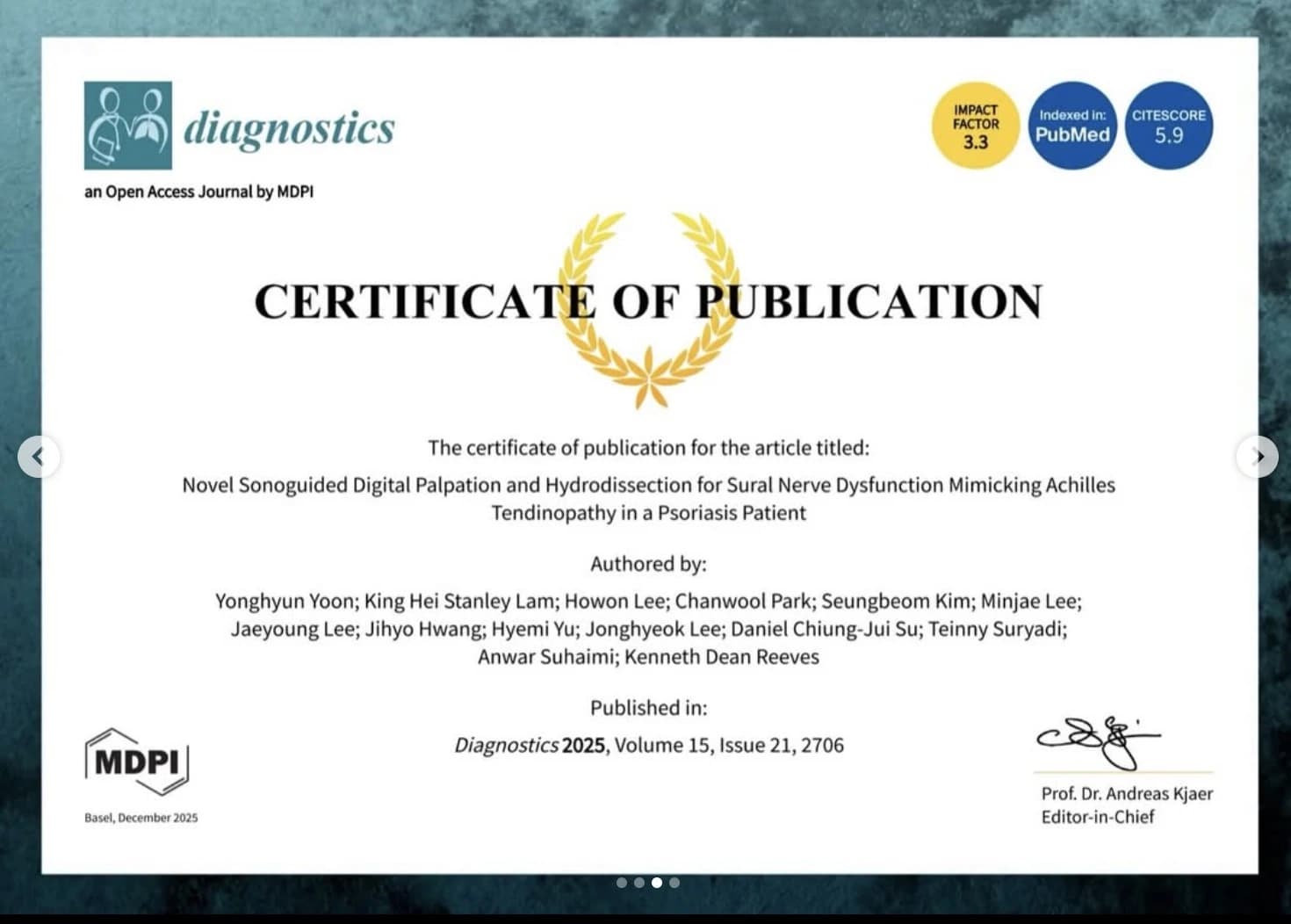Click 'an Open Access Journal by MDPI' text
The height and width of the screenshot is (924, 1291).
(198, 191)
